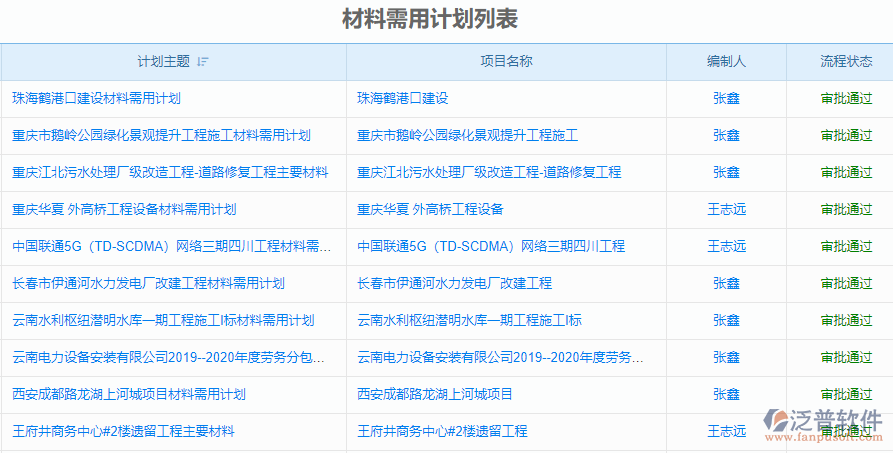Select the 编制人 column header

coord(726,61)
